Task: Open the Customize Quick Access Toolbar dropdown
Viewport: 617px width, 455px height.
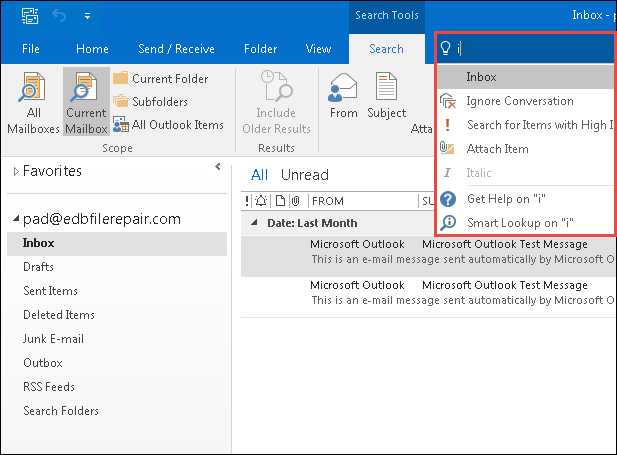Action: click(87, 16)
